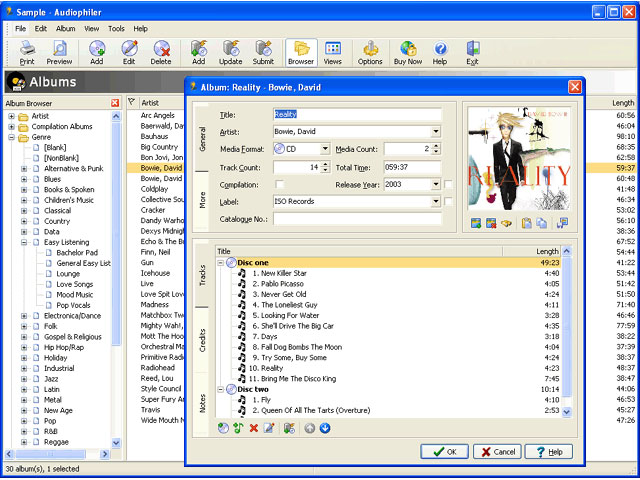640x480 pixels.
Task: Decrease Media Count using the down spinner
Action: (x=436, y=152)
